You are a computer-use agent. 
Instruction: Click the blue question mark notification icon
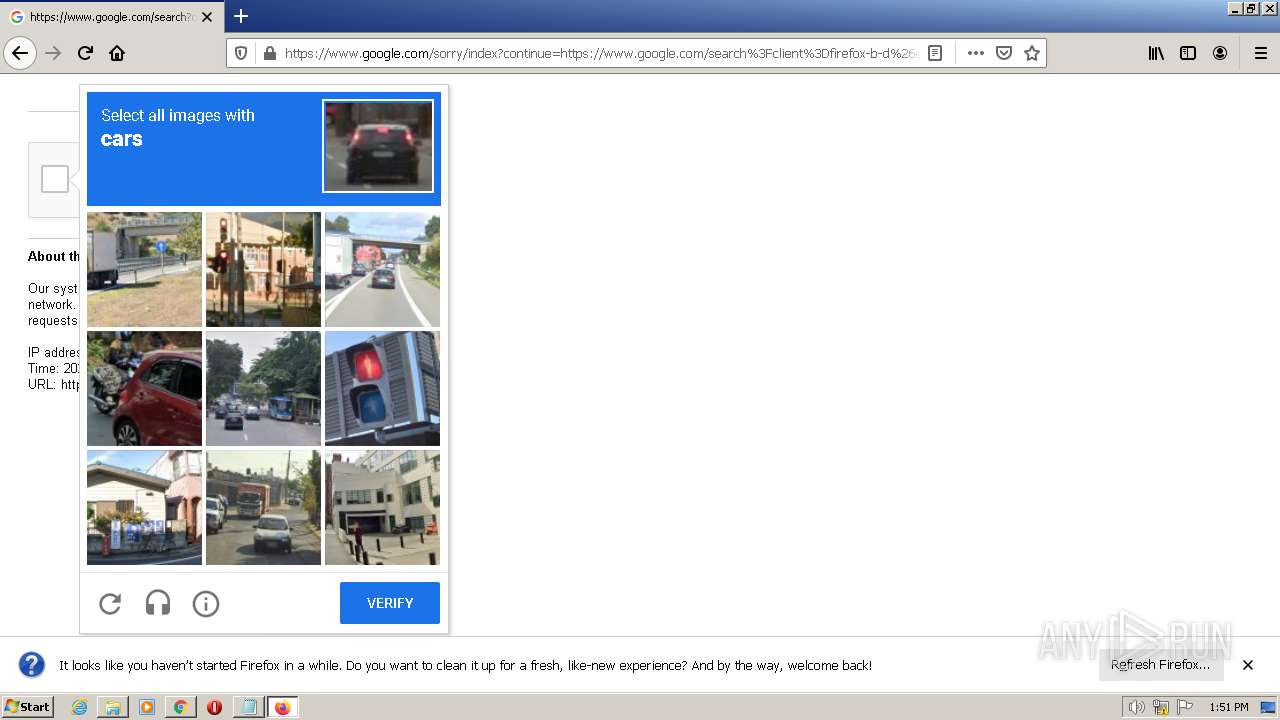pyautogui.click(x=32, y=665)
